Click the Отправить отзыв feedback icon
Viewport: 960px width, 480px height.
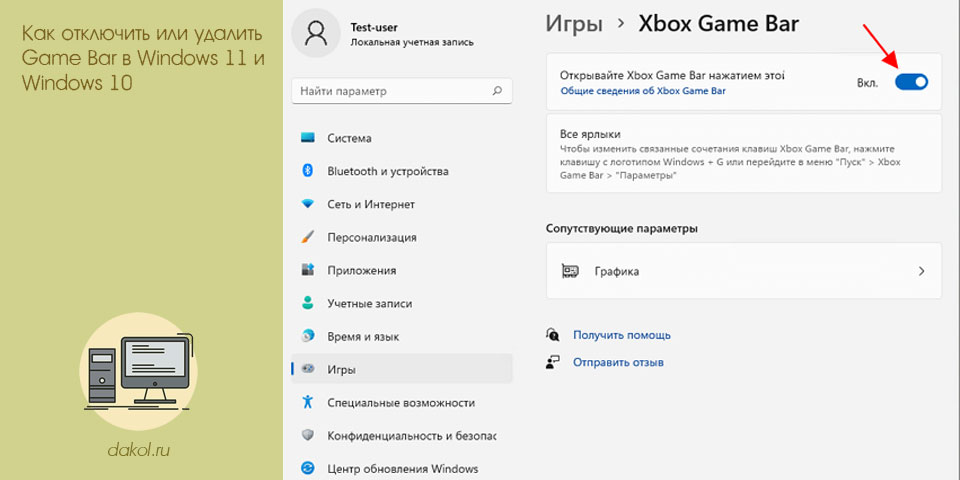click(x=553, y=362)
